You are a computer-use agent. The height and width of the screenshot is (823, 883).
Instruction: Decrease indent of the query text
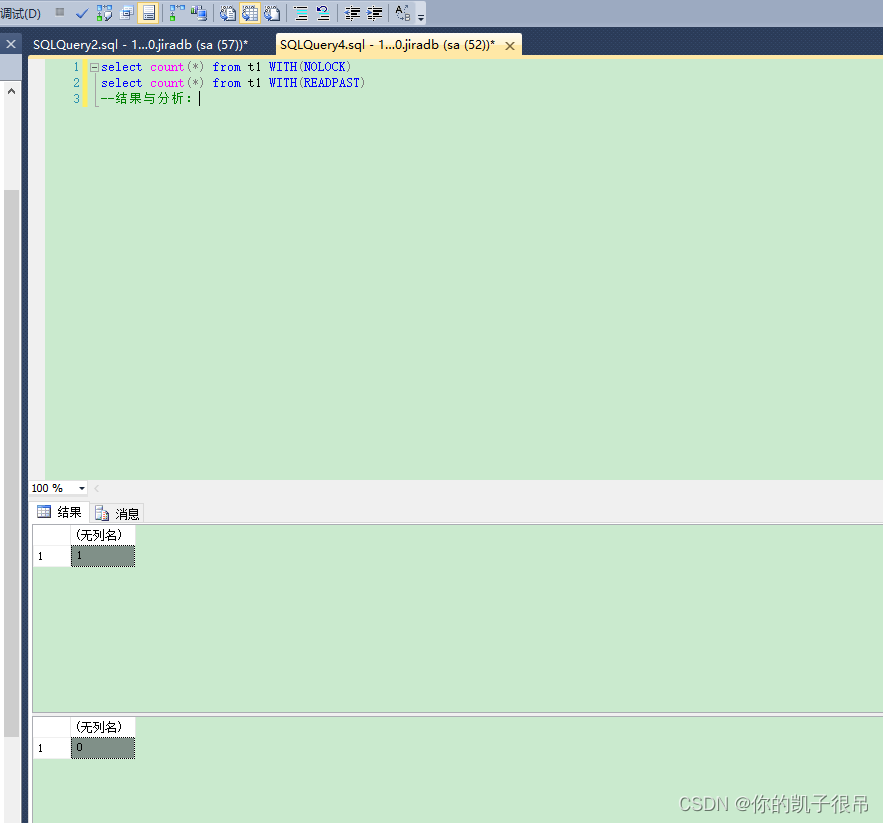pos(350,13)
